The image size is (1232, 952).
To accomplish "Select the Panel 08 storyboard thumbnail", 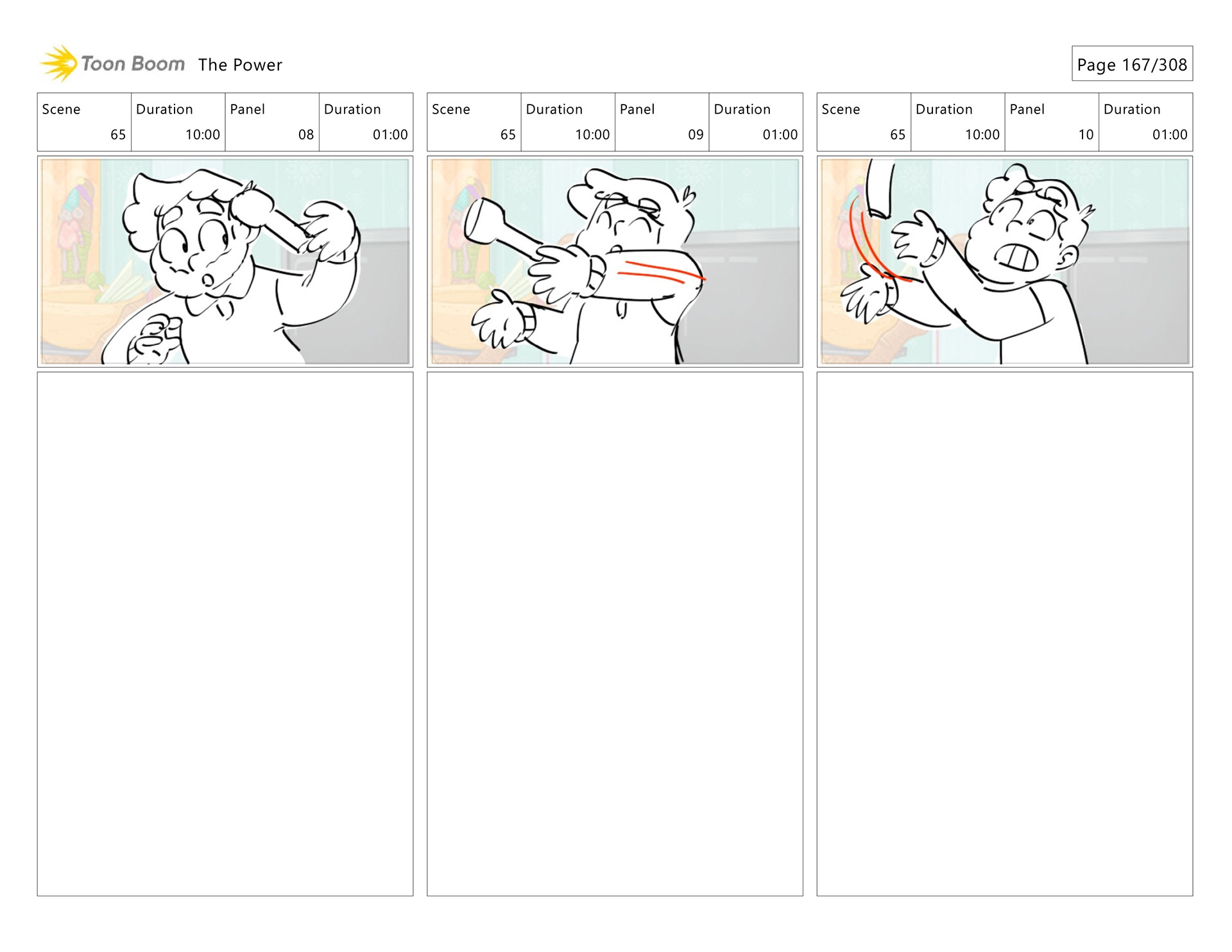I will (225, 262).
